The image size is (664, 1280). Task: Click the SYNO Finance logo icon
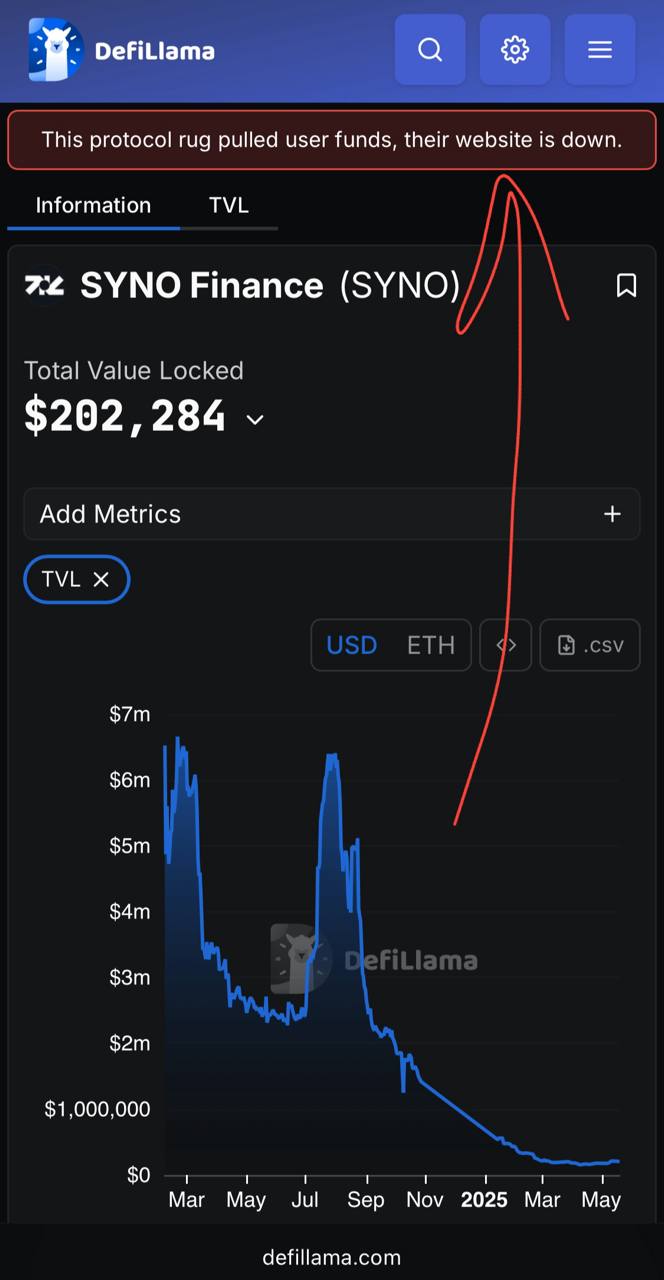point(45,286)
